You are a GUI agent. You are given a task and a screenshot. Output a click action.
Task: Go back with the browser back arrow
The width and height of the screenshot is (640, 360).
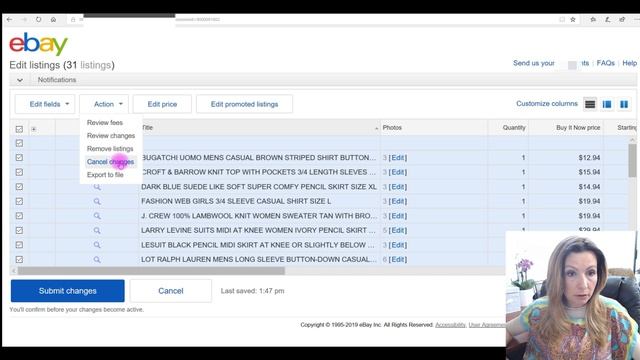point(9,19)
